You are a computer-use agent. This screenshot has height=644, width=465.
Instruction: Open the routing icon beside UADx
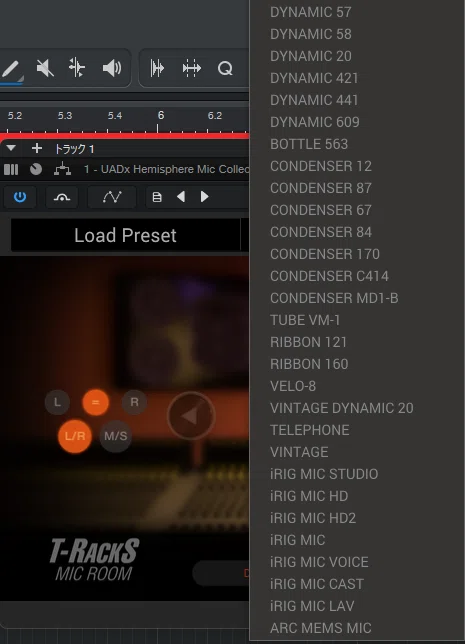[62, 169]
